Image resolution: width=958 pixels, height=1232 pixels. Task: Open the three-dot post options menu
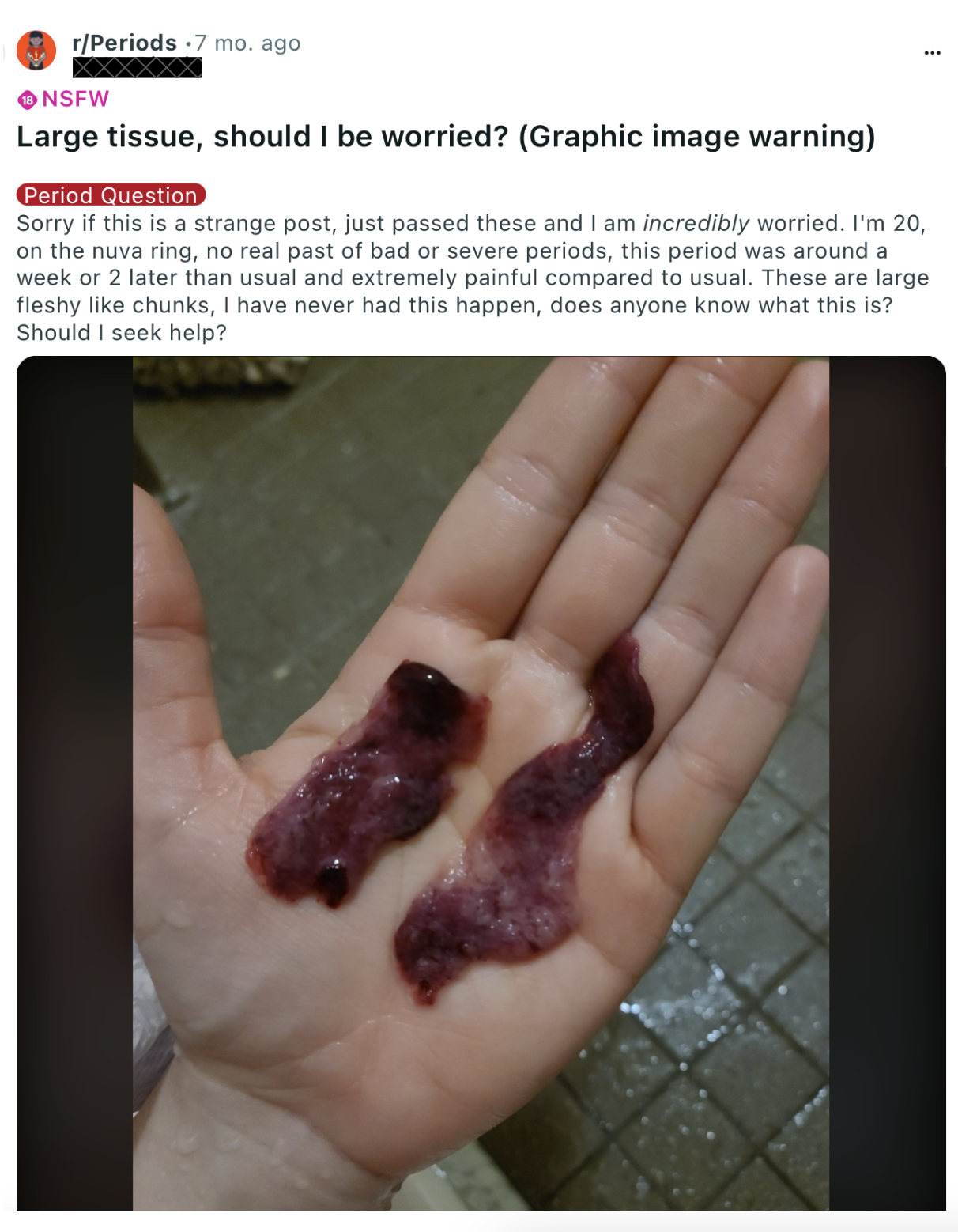click(932, 53)
